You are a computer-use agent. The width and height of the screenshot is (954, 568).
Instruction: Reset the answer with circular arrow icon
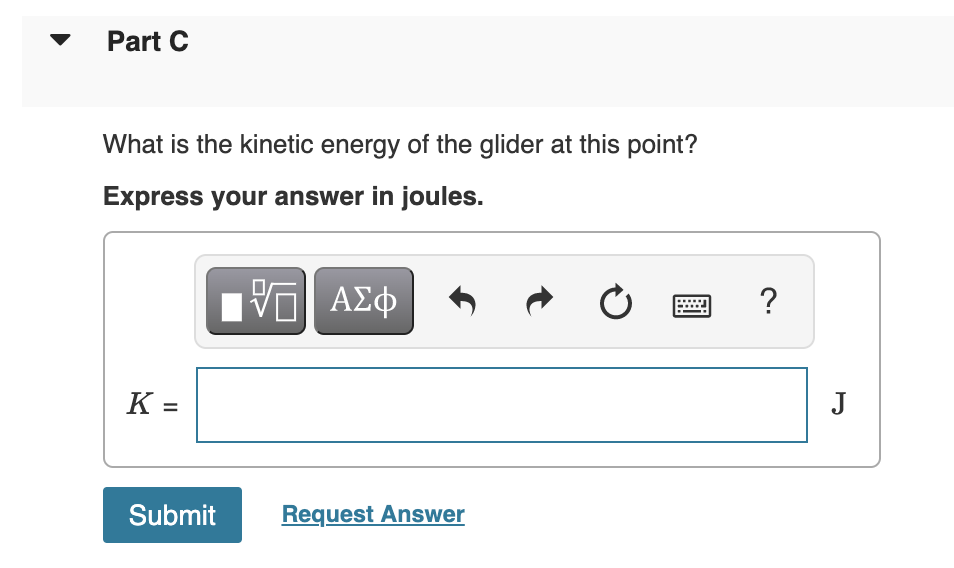616,300
